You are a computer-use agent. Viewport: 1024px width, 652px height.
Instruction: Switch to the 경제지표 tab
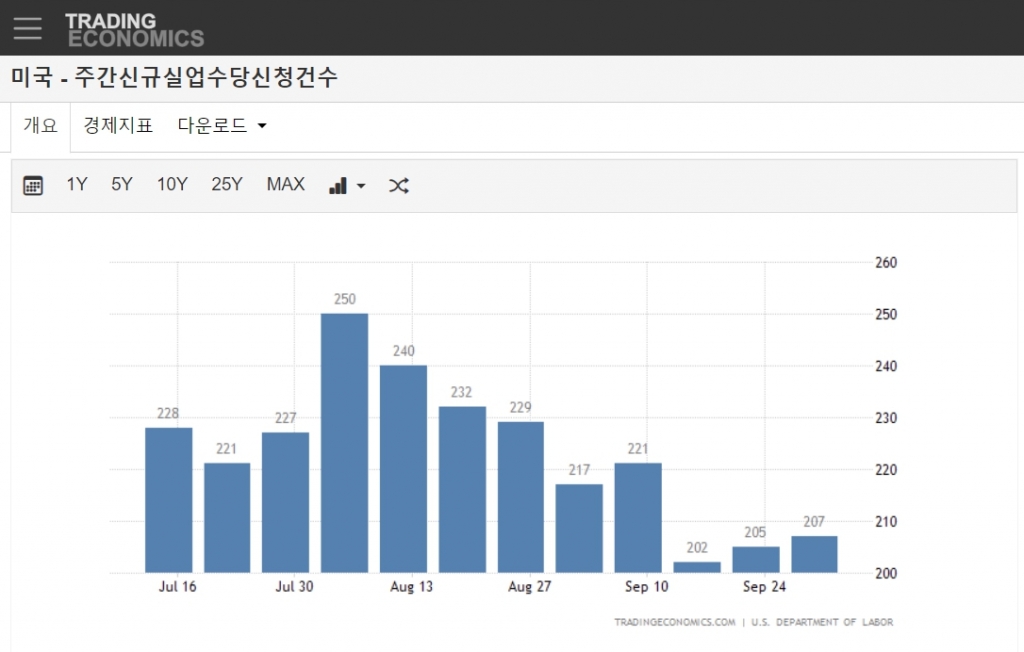118,126
